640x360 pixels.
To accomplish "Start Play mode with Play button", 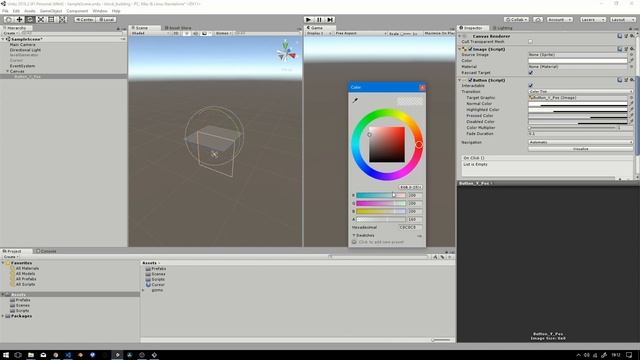I will coord(309,19).
